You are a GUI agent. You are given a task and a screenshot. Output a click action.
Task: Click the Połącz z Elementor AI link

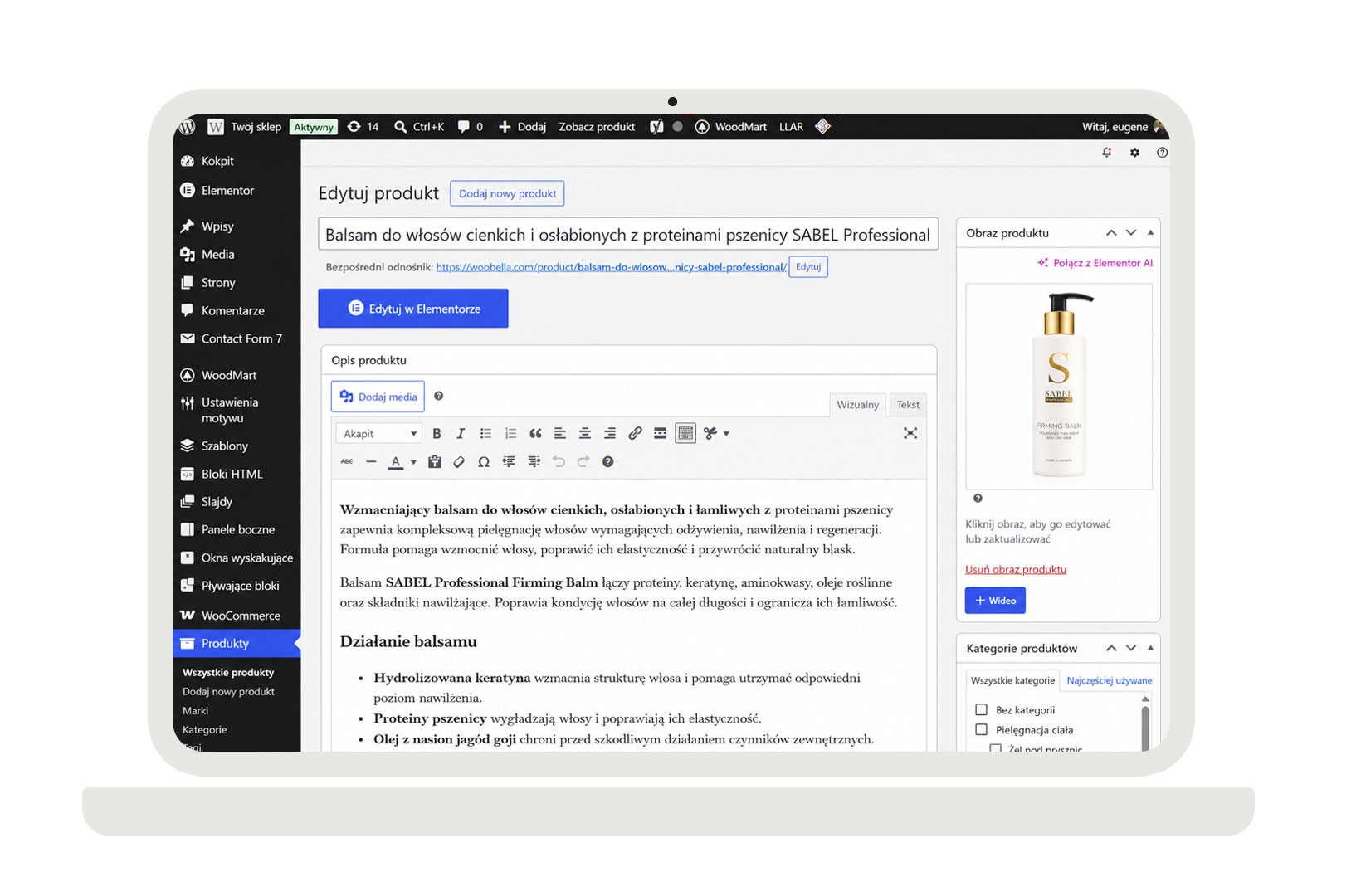1095,263
